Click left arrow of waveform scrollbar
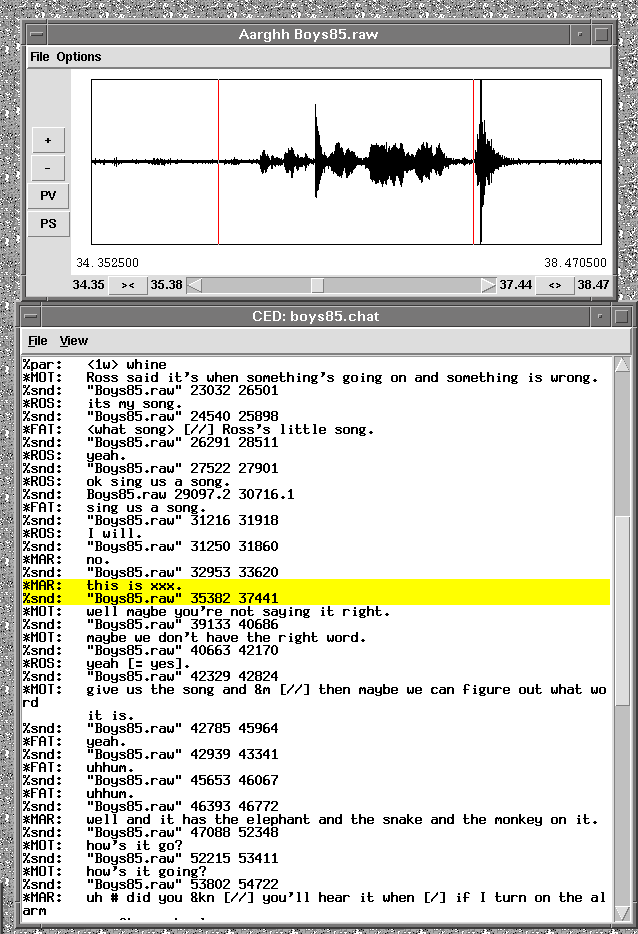 click(195, 285)
